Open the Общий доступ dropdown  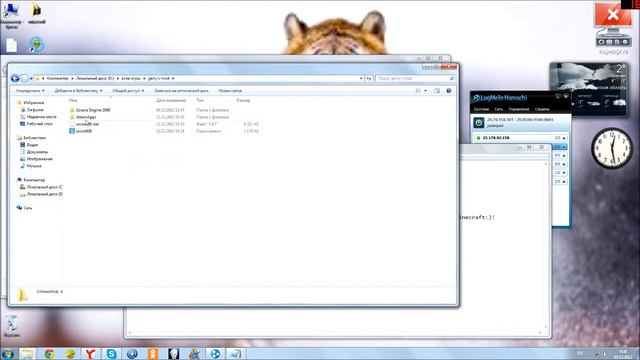point(128,91)
